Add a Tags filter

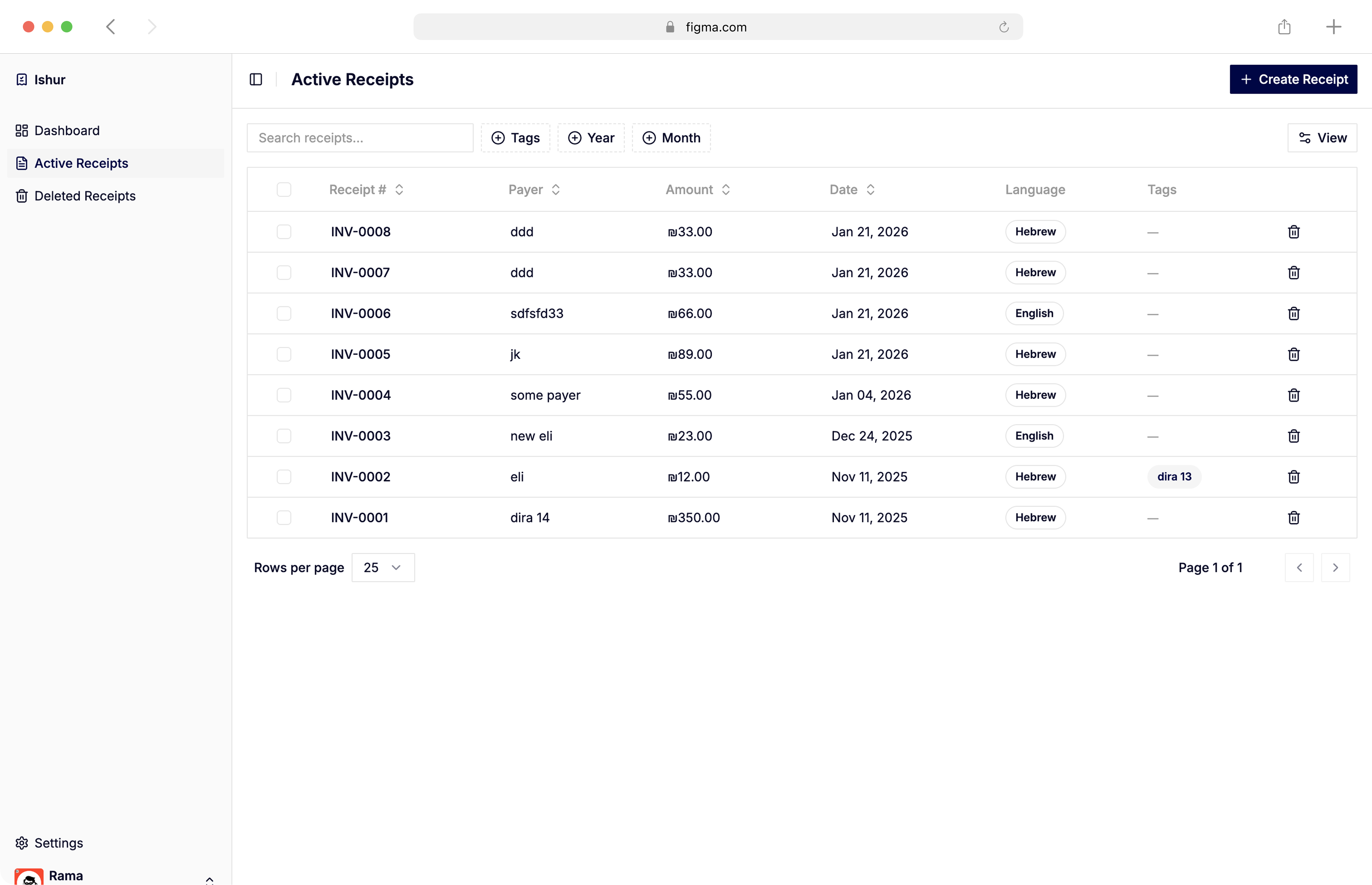515,137
